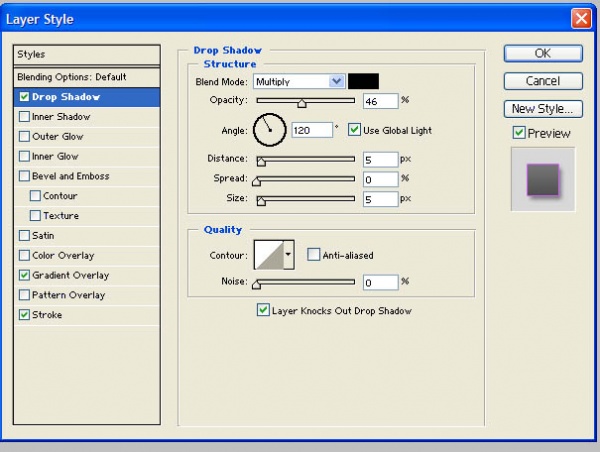
Task: Enable Anti-aliased contour option
Action: point(313,255)
